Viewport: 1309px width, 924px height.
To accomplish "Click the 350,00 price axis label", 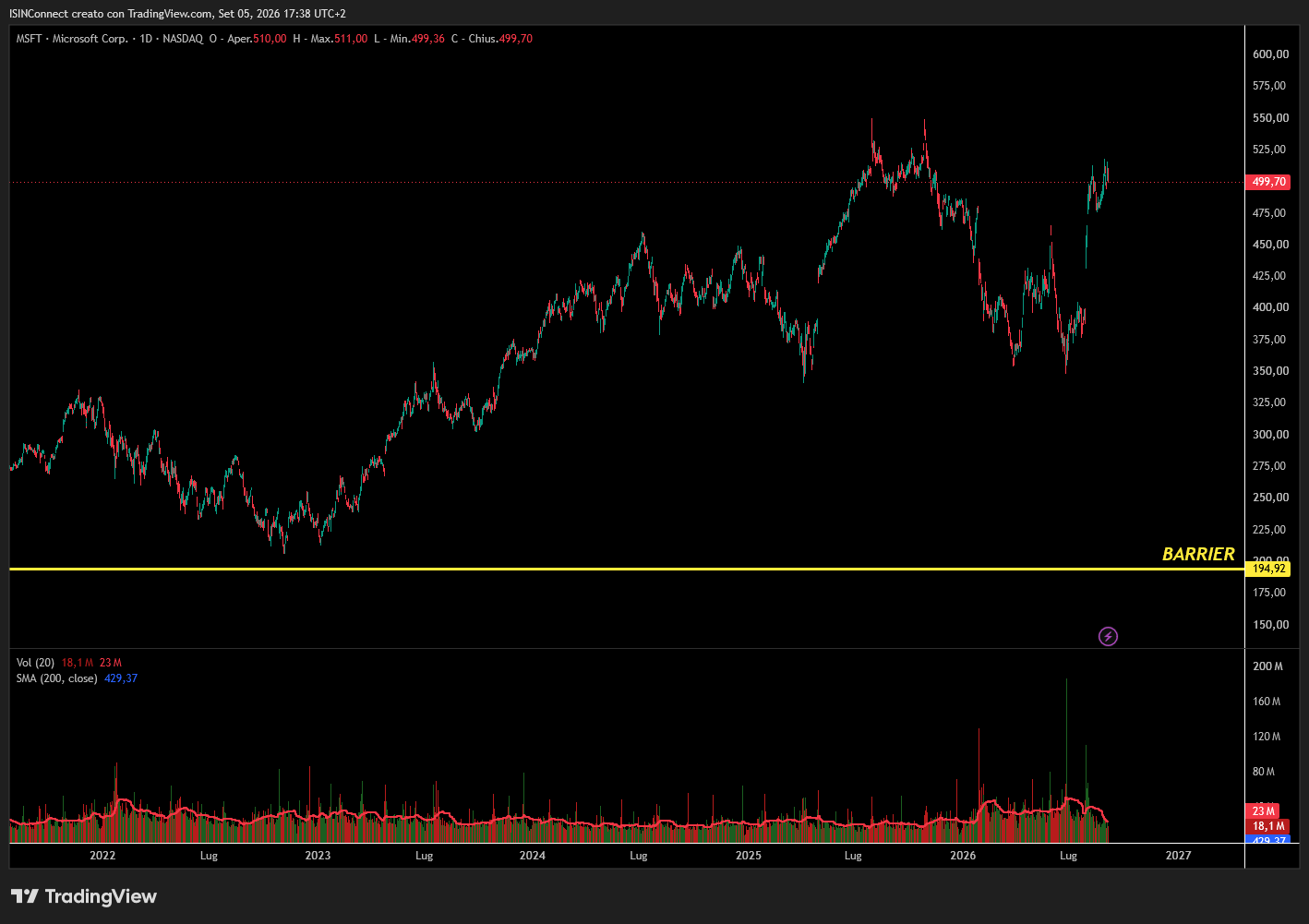I will (1270, 371).
